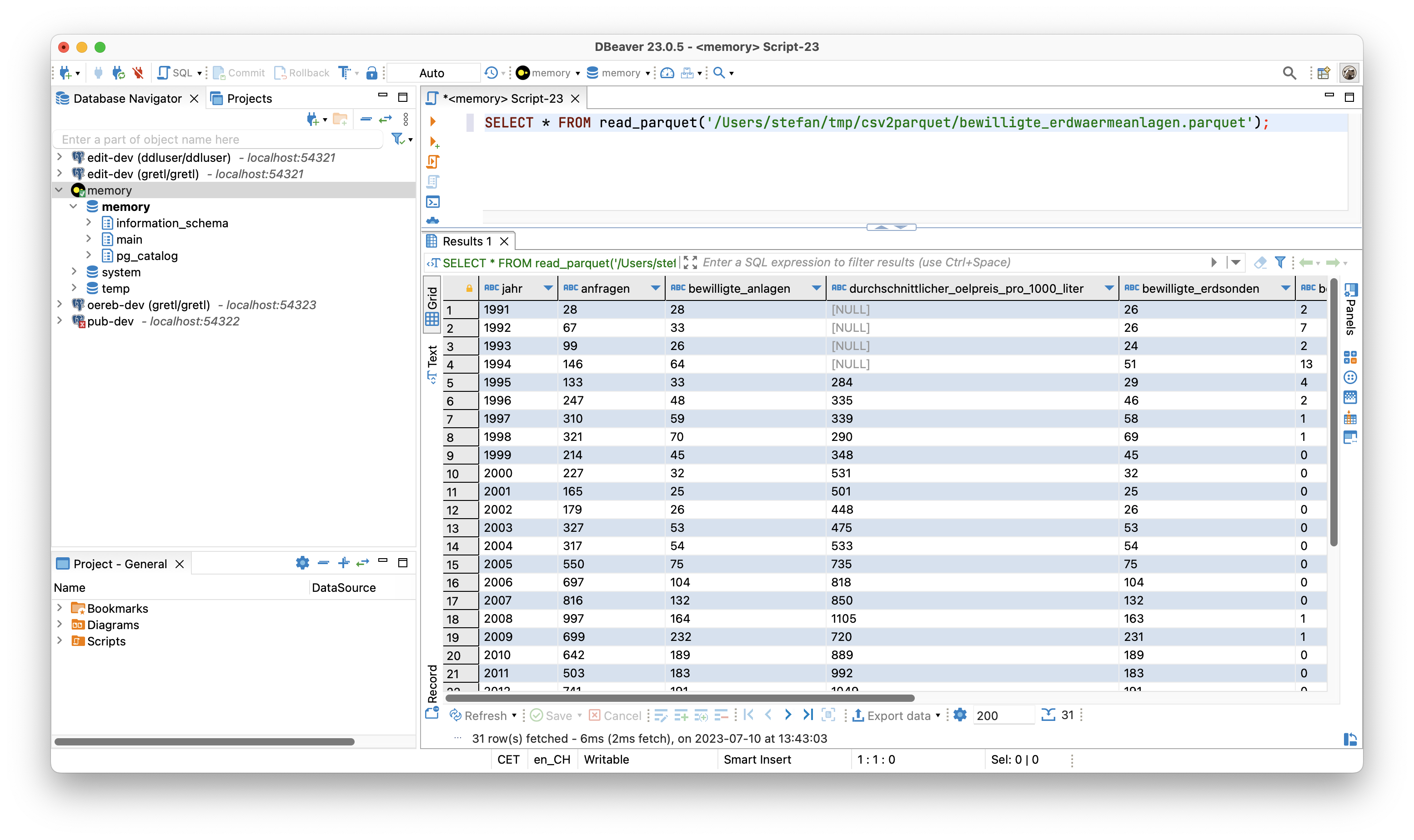The image size is (1414, 840).
Task: Click the Execute script icon in the editor gutter
Action: click(x=433, y=162)
